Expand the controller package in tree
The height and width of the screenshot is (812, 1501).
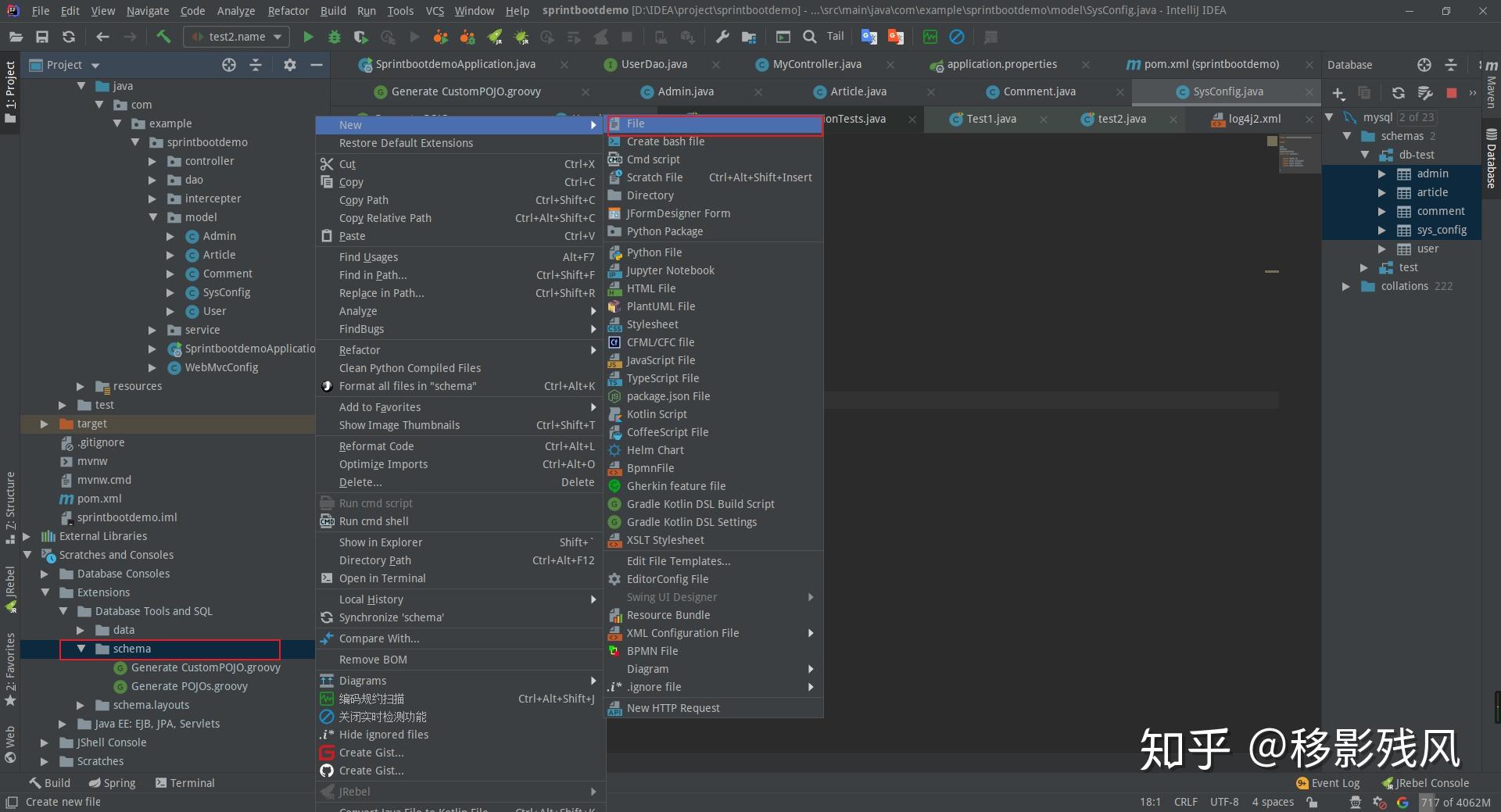152,161
